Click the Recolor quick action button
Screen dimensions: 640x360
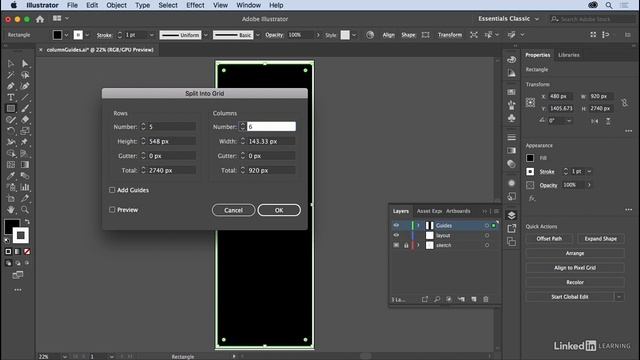point(575,282)
